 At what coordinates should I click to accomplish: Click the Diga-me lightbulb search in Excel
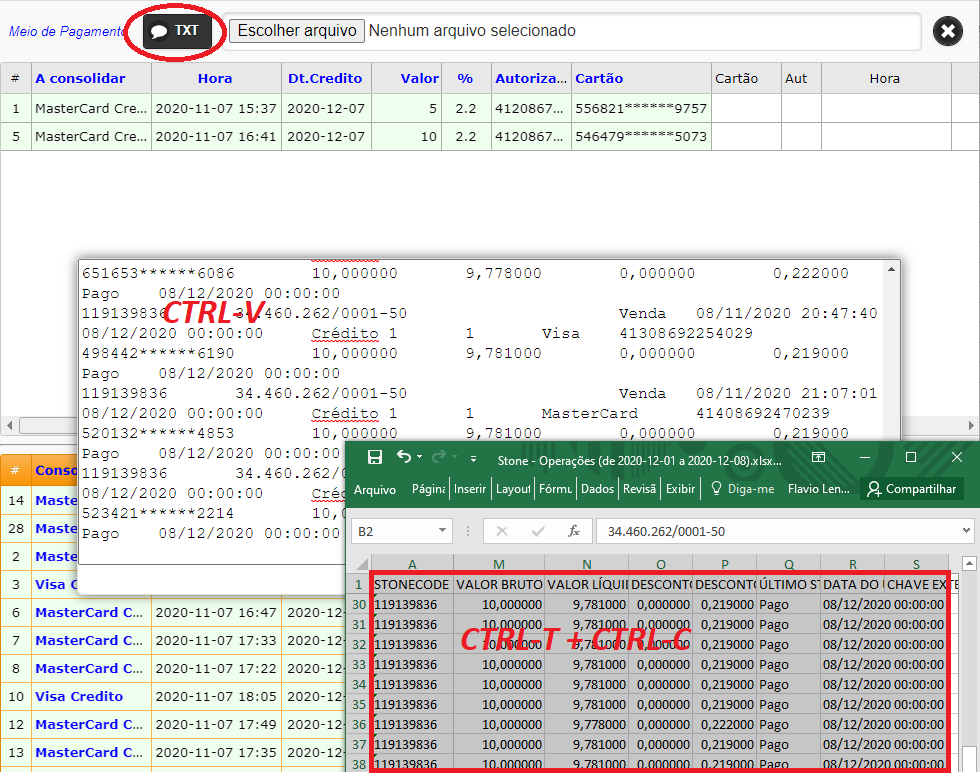(742, 489)
